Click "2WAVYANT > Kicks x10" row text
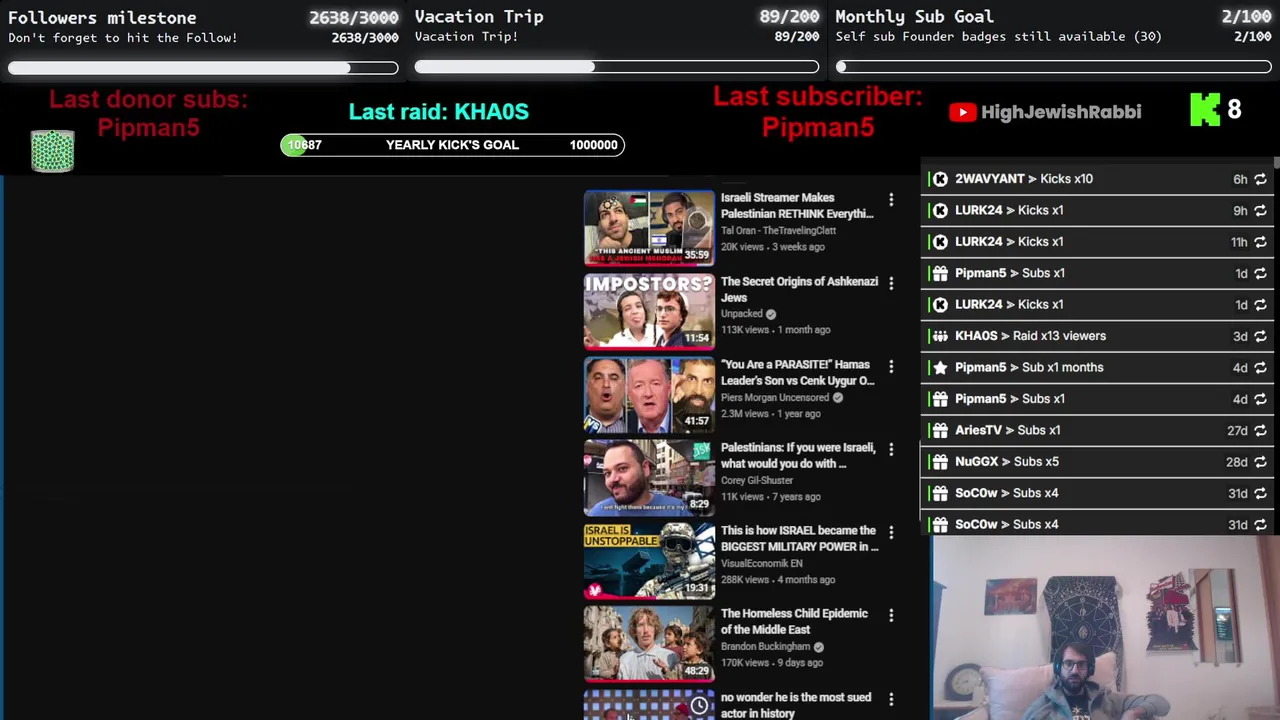This screenshot has width=1280, height=720. tap(1024, 179)
